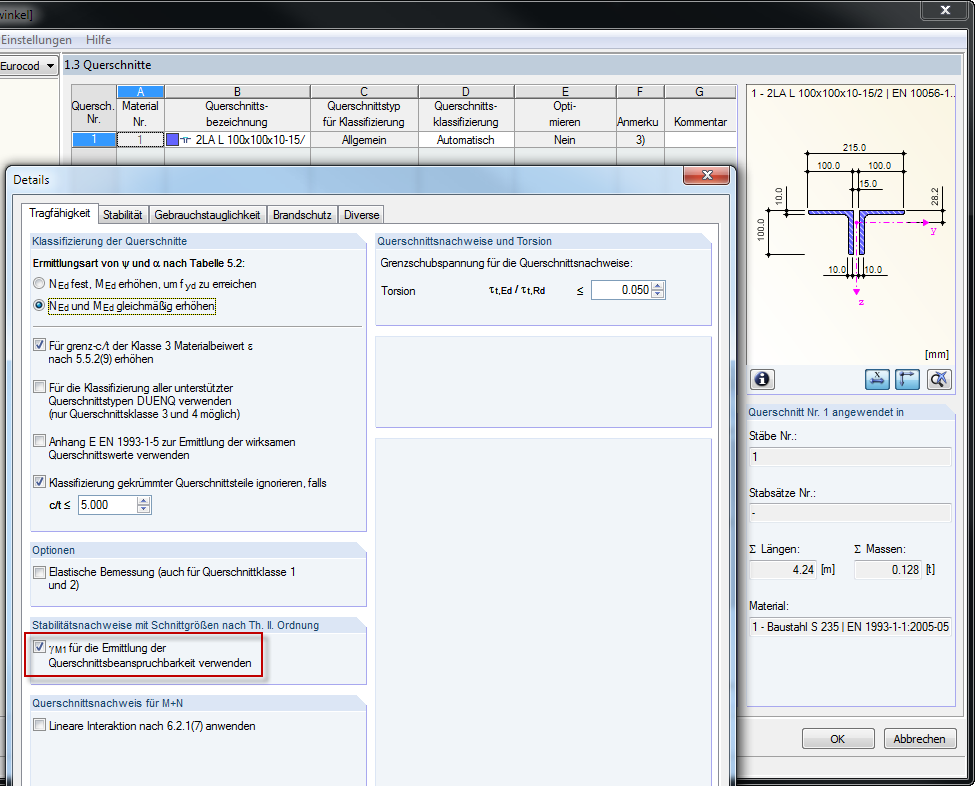Click the c/t value spinner arrows
Screen dimensions: 975x786
144,505
